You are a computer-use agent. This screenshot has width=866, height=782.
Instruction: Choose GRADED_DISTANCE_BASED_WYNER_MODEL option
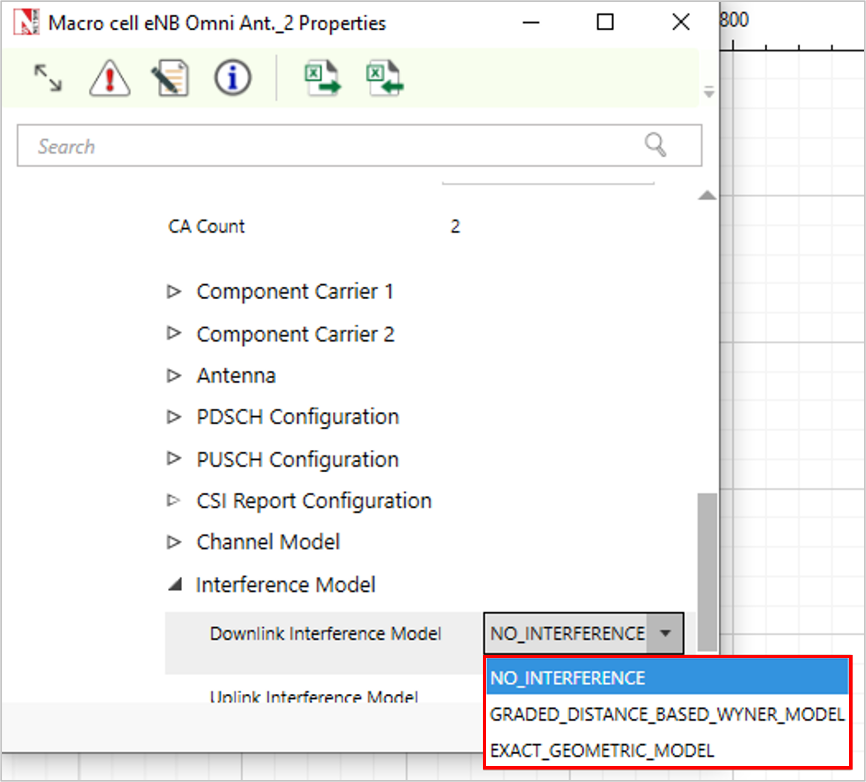[x=667, y=714]
